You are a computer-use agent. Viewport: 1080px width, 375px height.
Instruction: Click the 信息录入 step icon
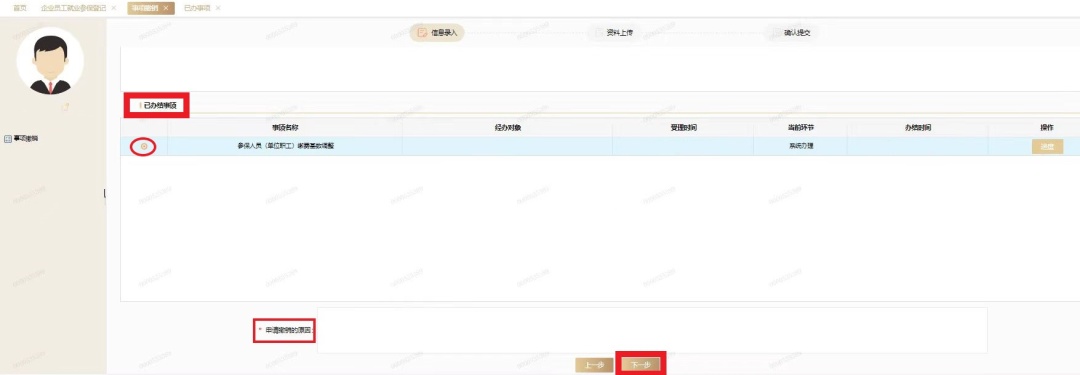coord(422,32)
